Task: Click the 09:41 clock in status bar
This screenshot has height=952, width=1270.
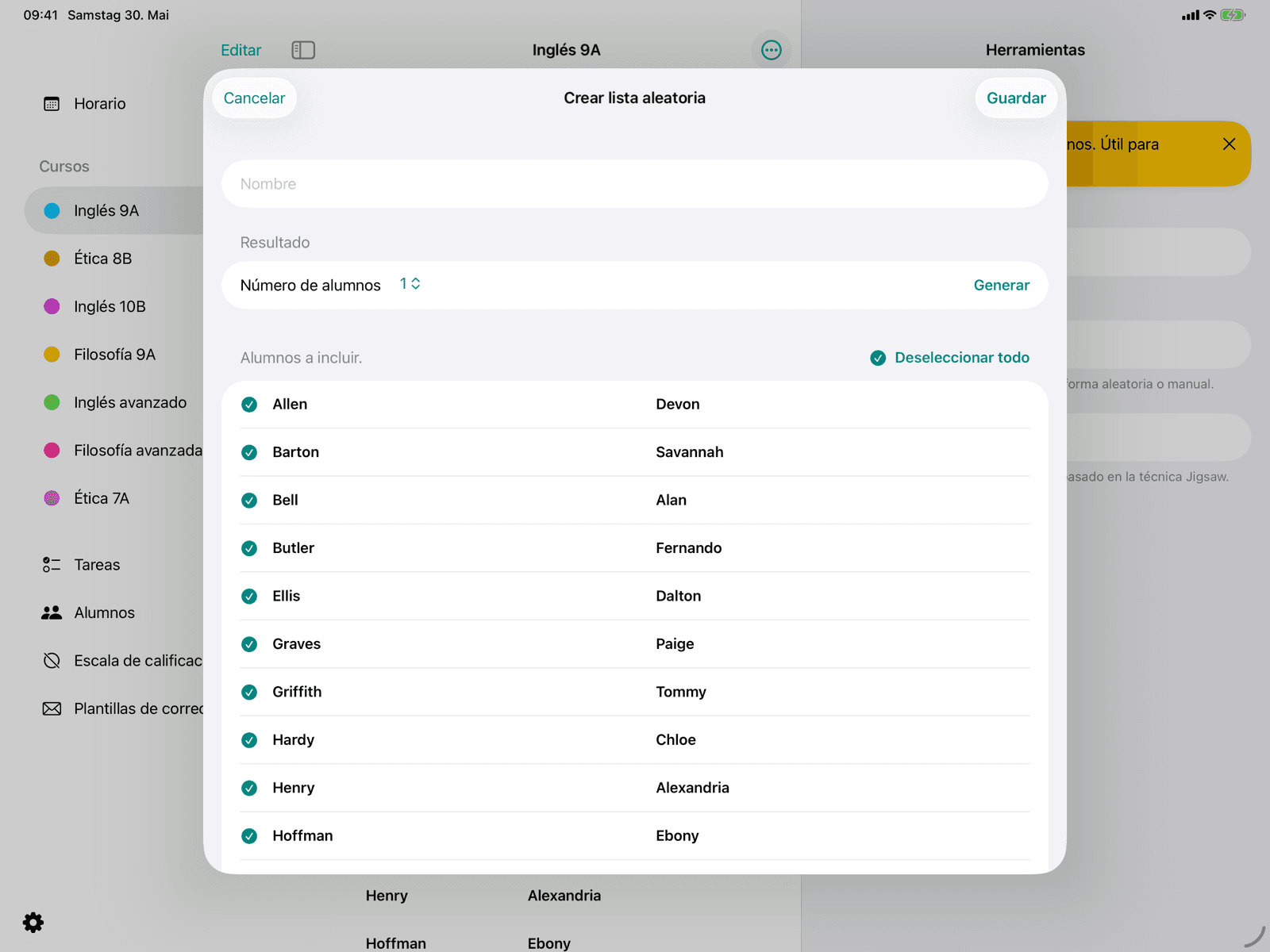Action: pyautogui.click(x=40, y=15)
